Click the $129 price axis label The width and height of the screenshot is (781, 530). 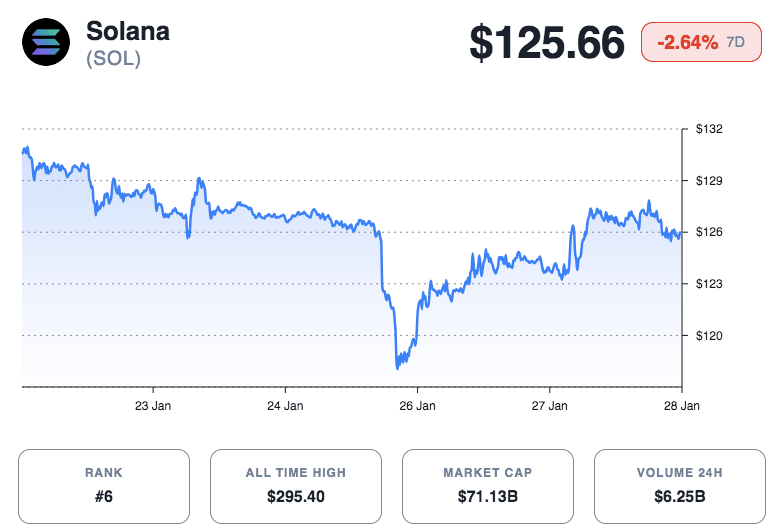coord(709,181)
